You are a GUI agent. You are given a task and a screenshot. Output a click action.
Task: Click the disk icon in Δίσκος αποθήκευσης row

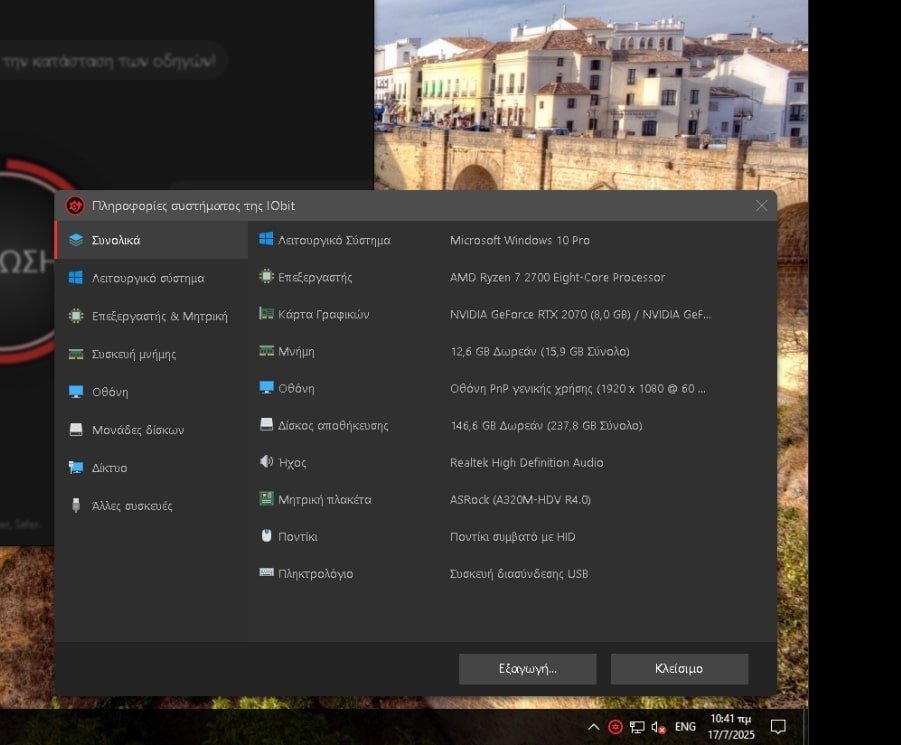tap(266, 424)
